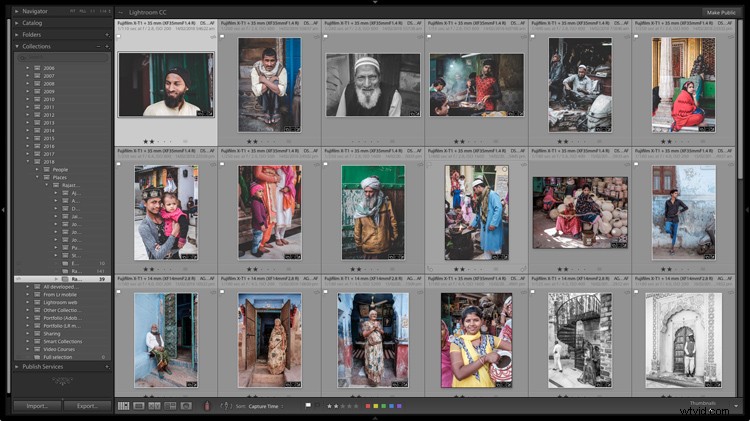This screenshot has width=750, height=421.
Task: Apply the purple color label
Action: point(399,406)
